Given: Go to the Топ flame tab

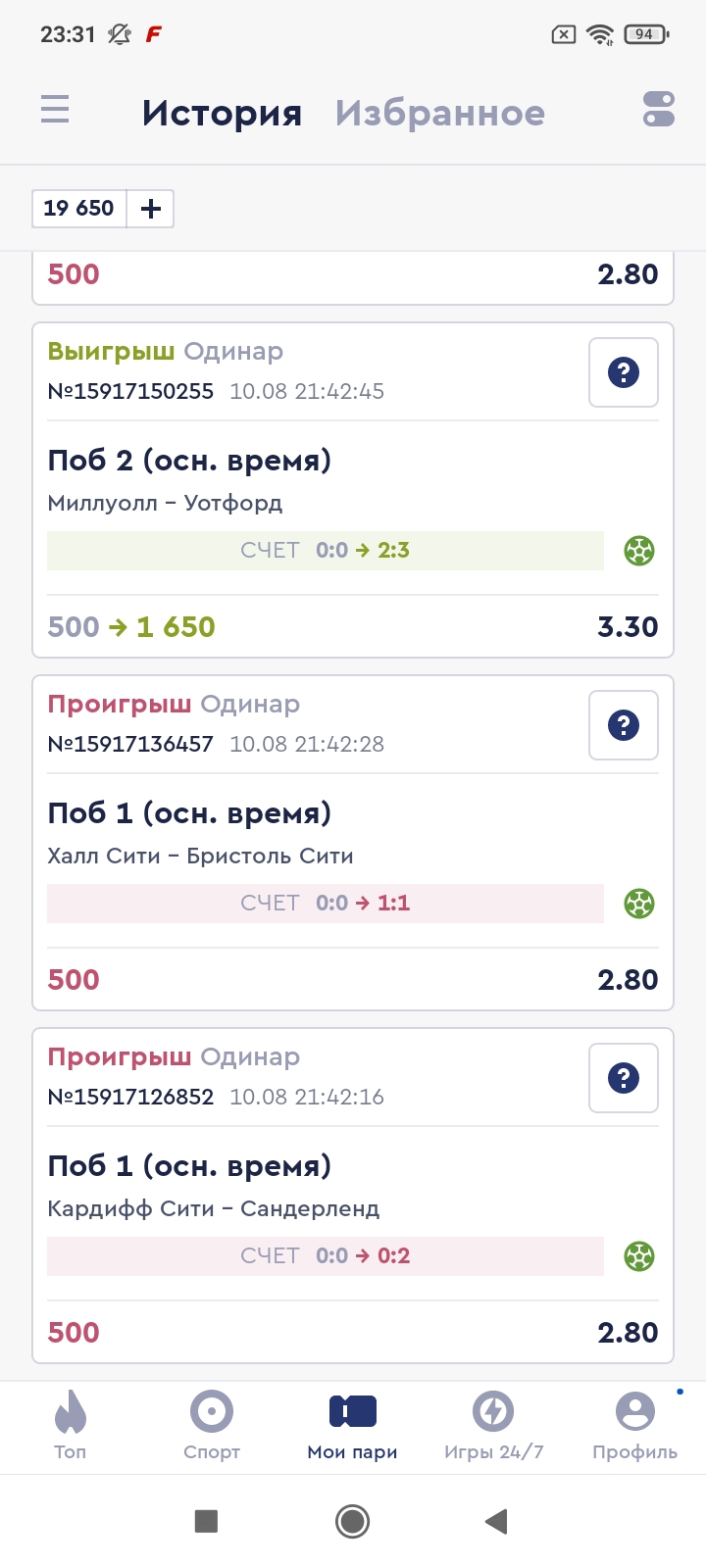Looking at the screenshot, I should point(71,1426).
